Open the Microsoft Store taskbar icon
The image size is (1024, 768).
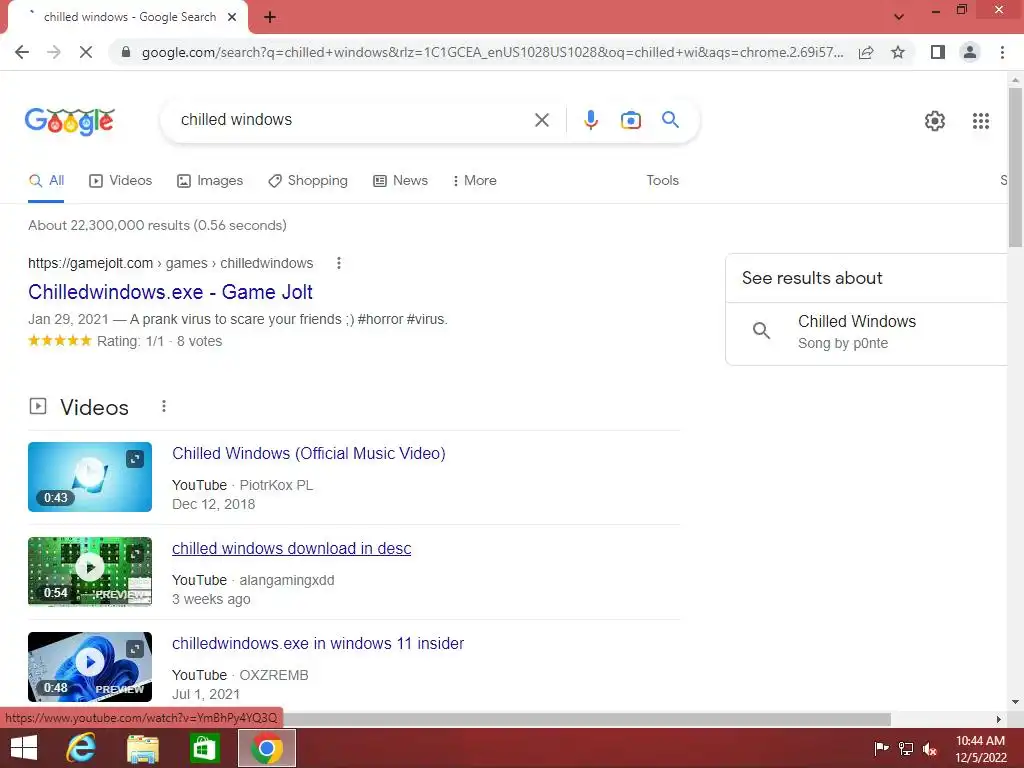point(204,748)
